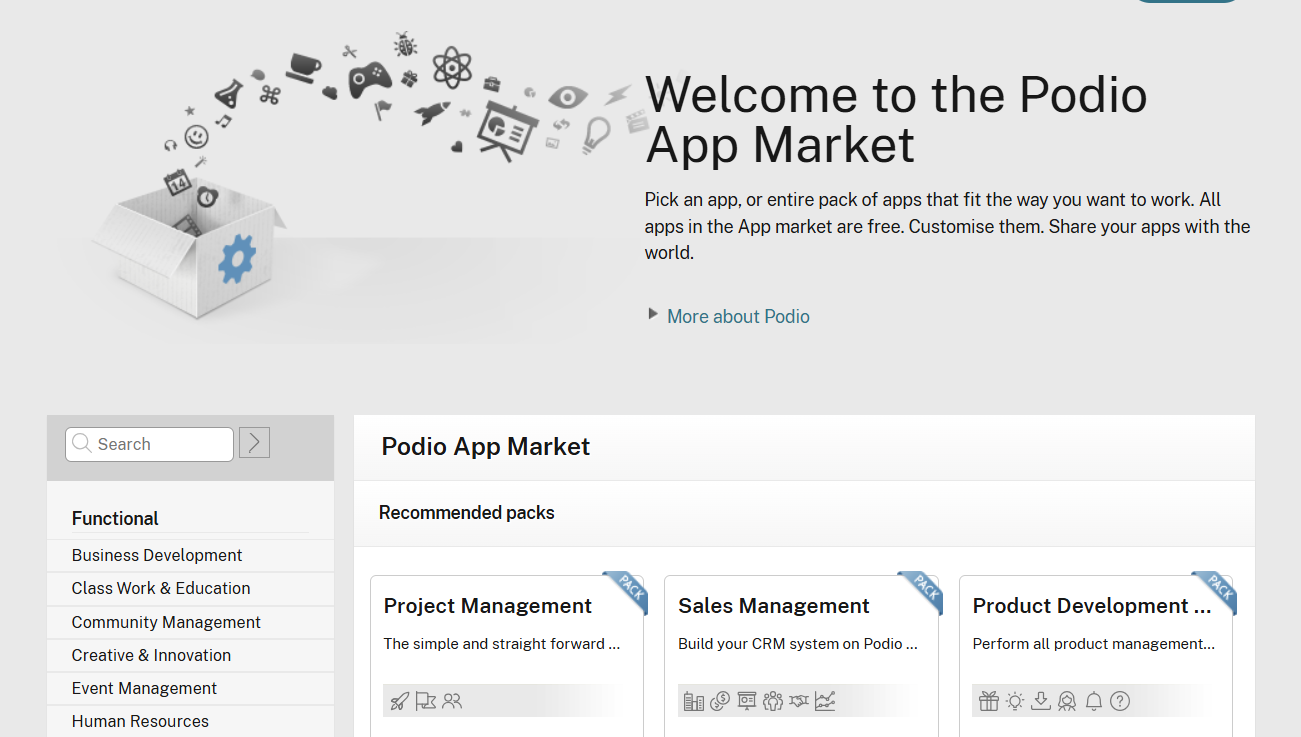Click 'The simple and straight forward' description
This screenshot has height=737, width=1301.
tap(502, 644)
